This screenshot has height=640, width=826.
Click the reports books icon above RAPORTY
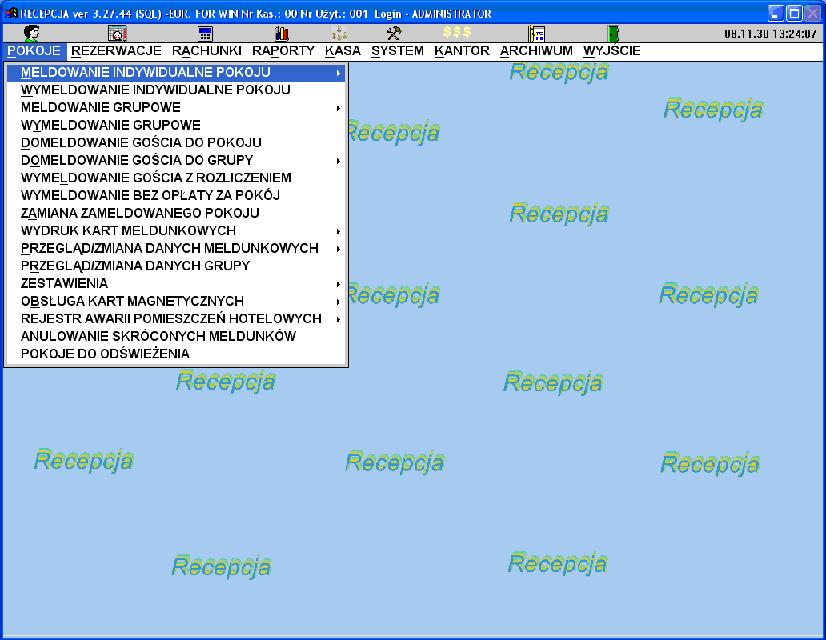282,33
